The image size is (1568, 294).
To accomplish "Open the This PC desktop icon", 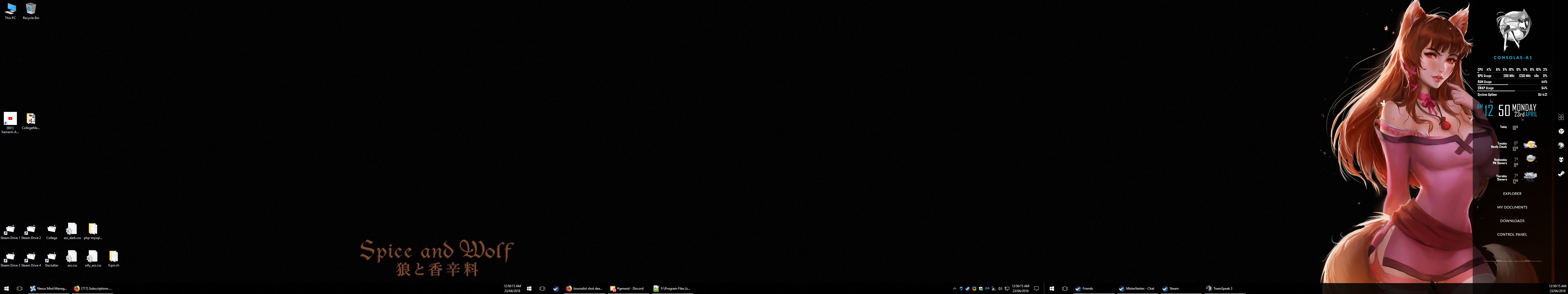I will pyautogui.click(x=10, y=11).
